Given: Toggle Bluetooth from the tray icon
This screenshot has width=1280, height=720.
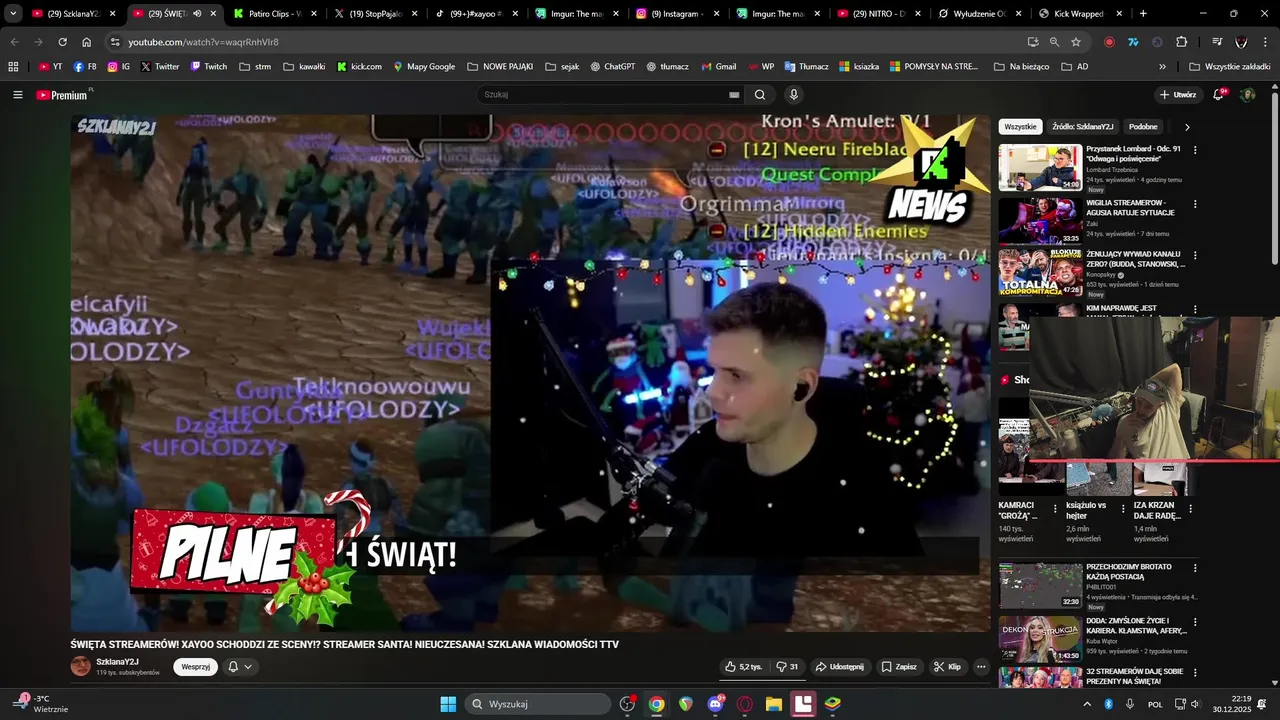Looking at the screenshot, I should [x=1108, y=704].
